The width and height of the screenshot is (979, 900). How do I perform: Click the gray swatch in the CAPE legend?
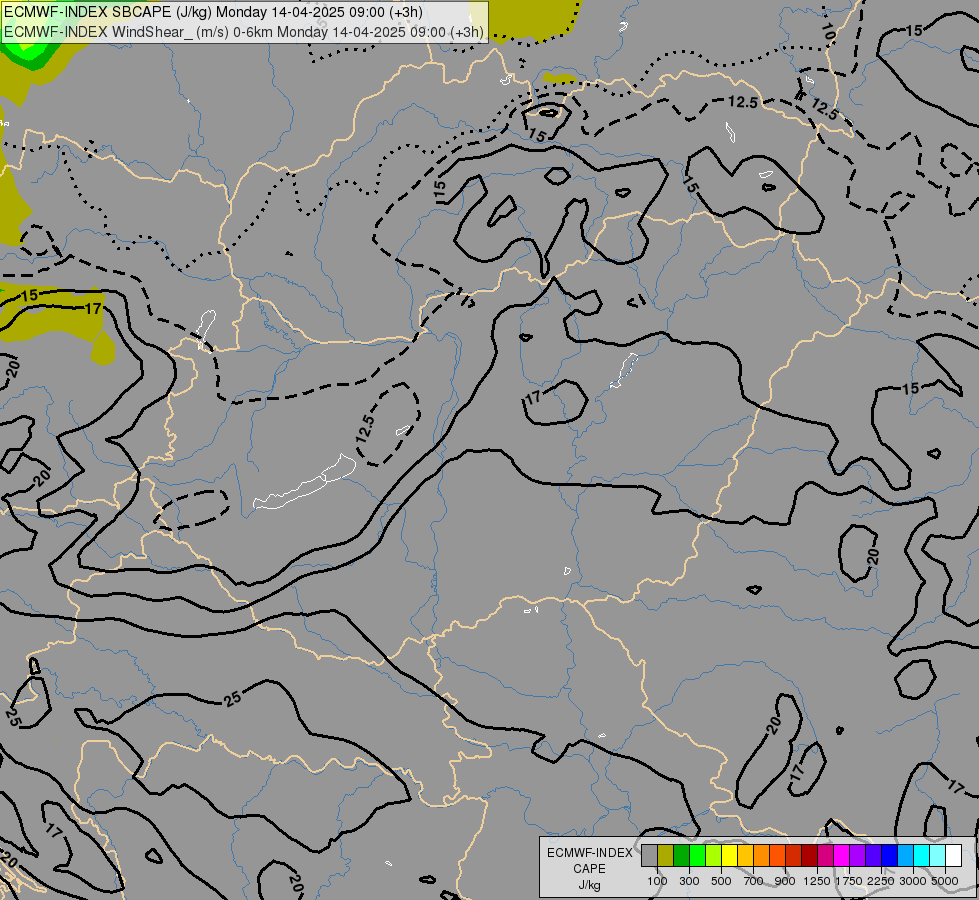point(649,856)
